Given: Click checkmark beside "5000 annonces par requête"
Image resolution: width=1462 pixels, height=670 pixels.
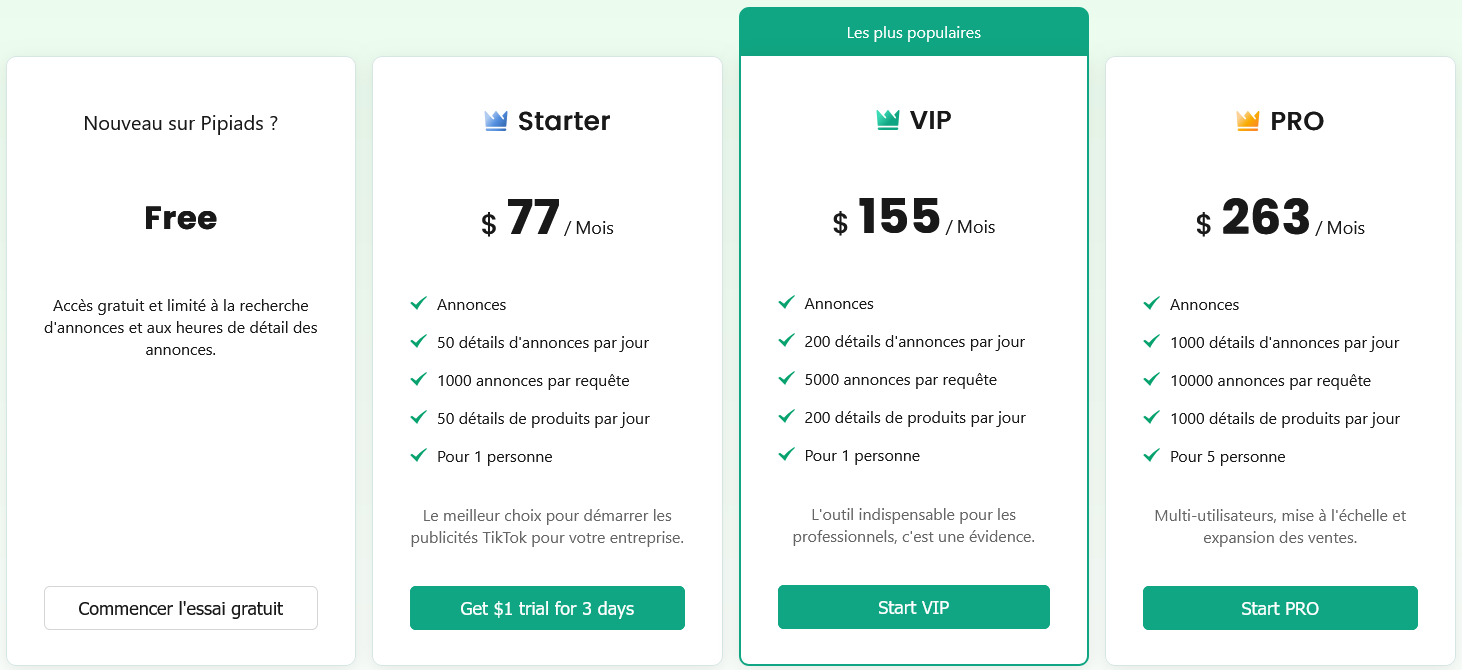Looking at the screenshot, I should 787,379.
